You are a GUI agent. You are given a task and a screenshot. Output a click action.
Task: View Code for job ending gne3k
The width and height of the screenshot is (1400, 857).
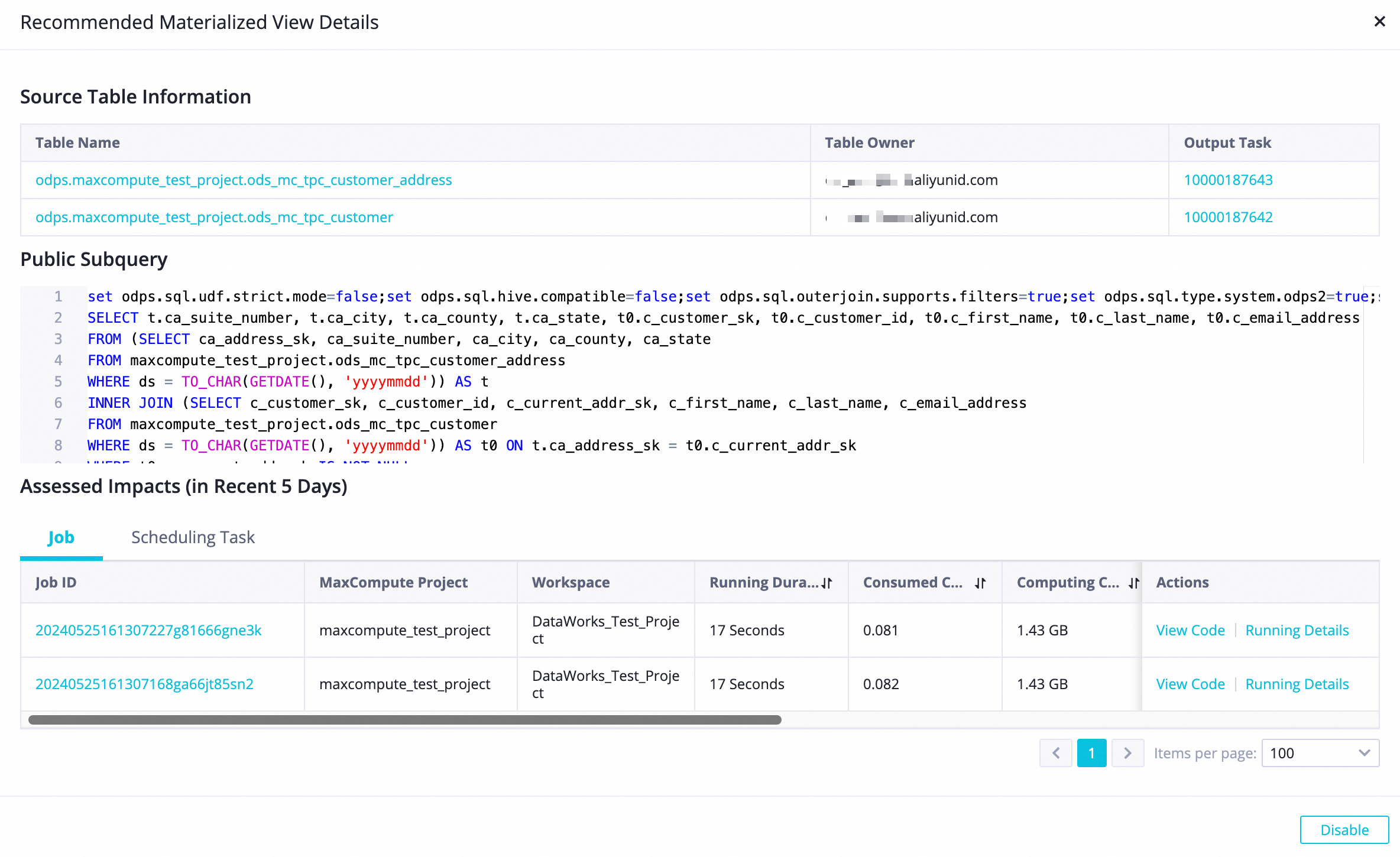click(1190, 630)
